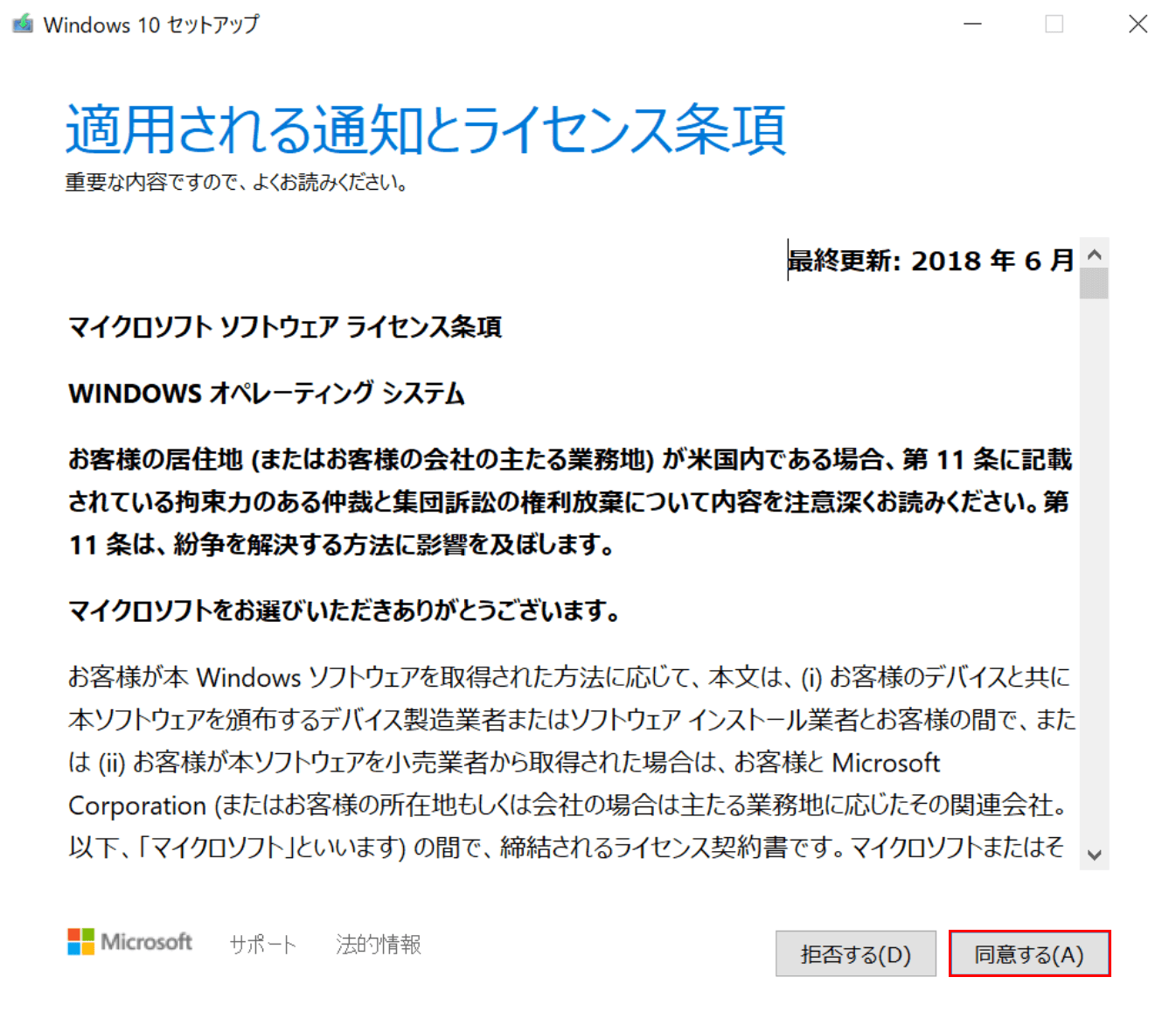
Task: Click the empty scrollbar track below the thumb
Action: coord(1094,569)
